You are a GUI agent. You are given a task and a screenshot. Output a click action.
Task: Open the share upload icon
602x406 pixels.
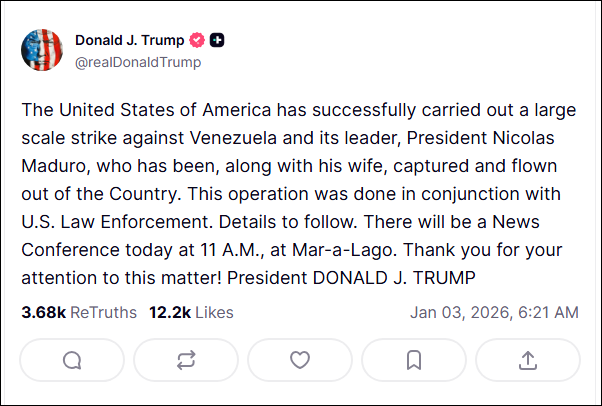point(528,360)
